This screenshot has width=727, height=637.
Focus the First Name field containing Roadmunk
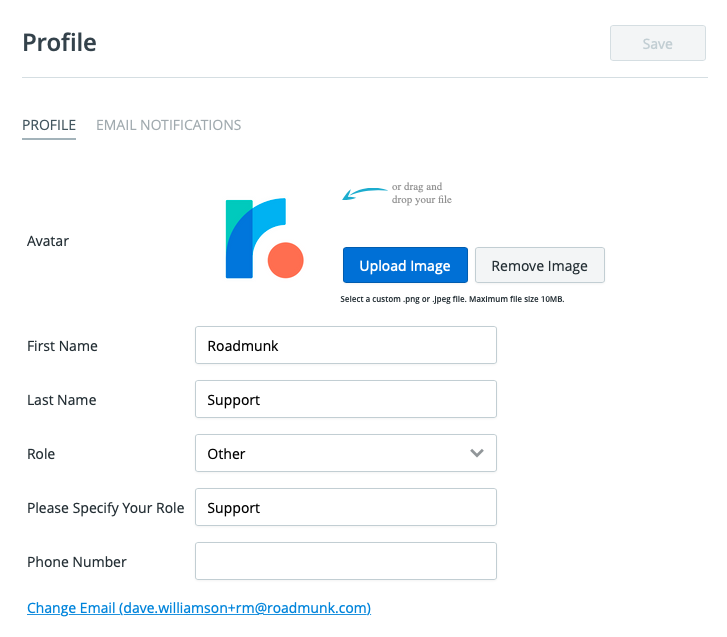click(346, 345)
